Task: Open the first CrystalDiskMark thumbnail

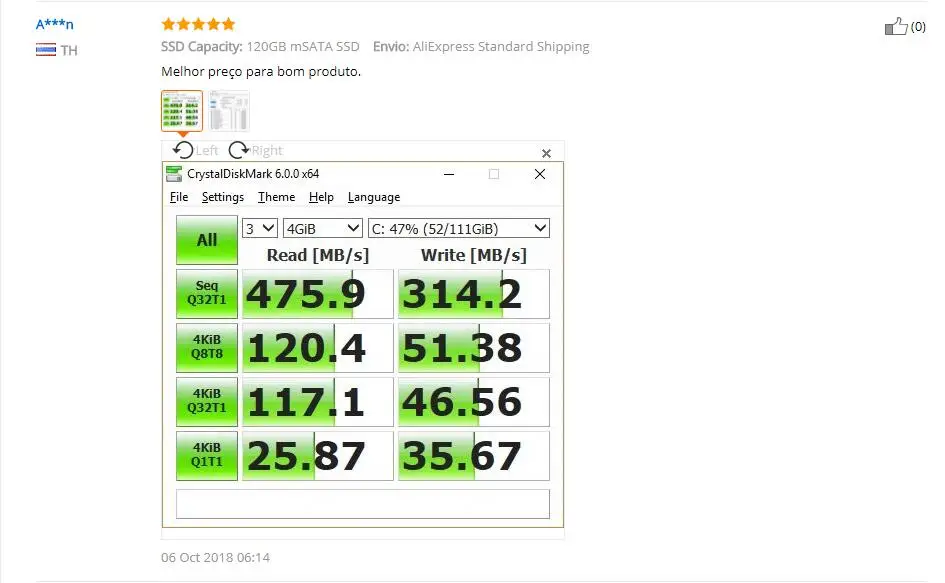Action: [182, 111]
